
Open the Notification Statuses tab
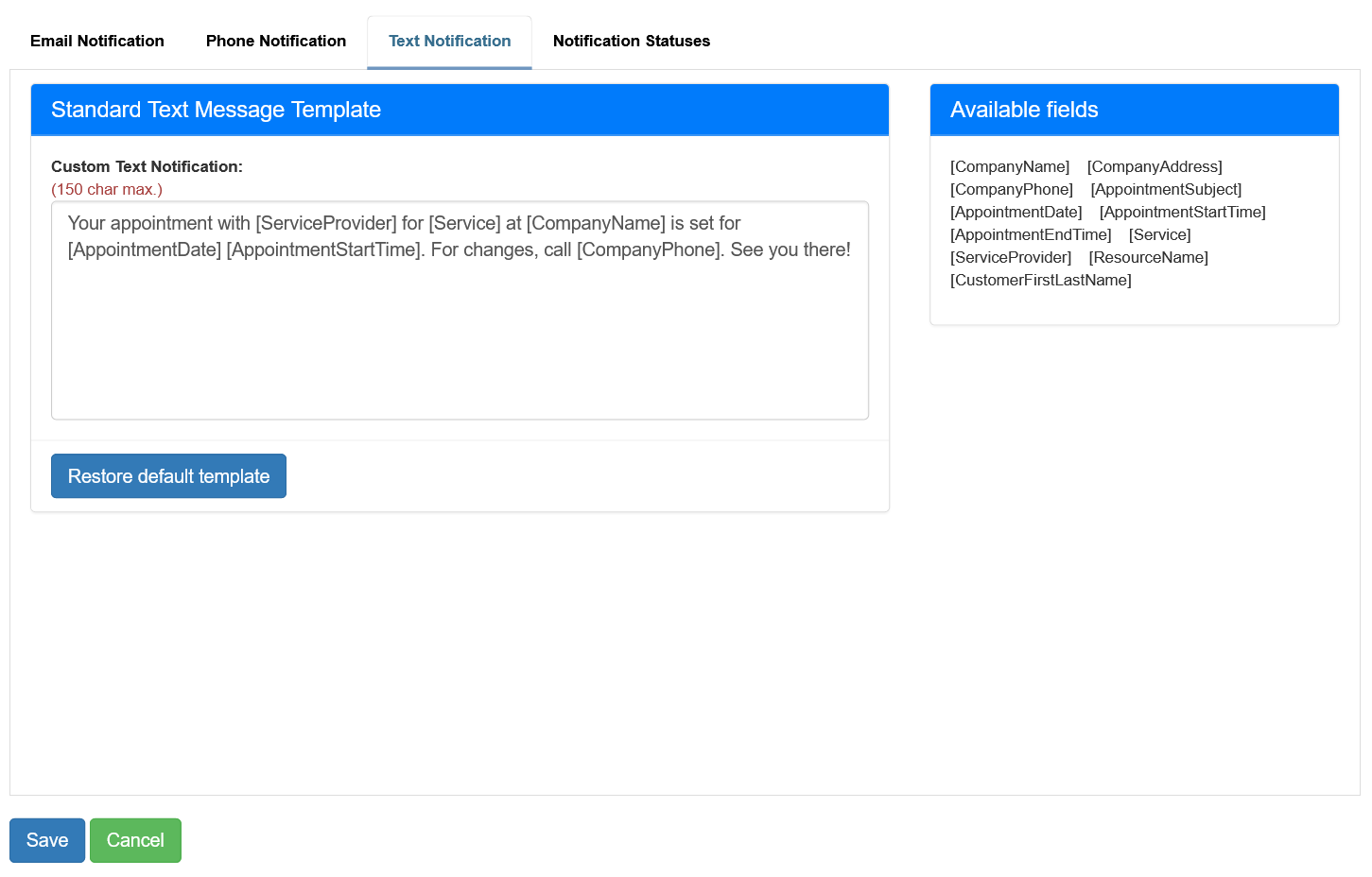click(x=631, y=41)
